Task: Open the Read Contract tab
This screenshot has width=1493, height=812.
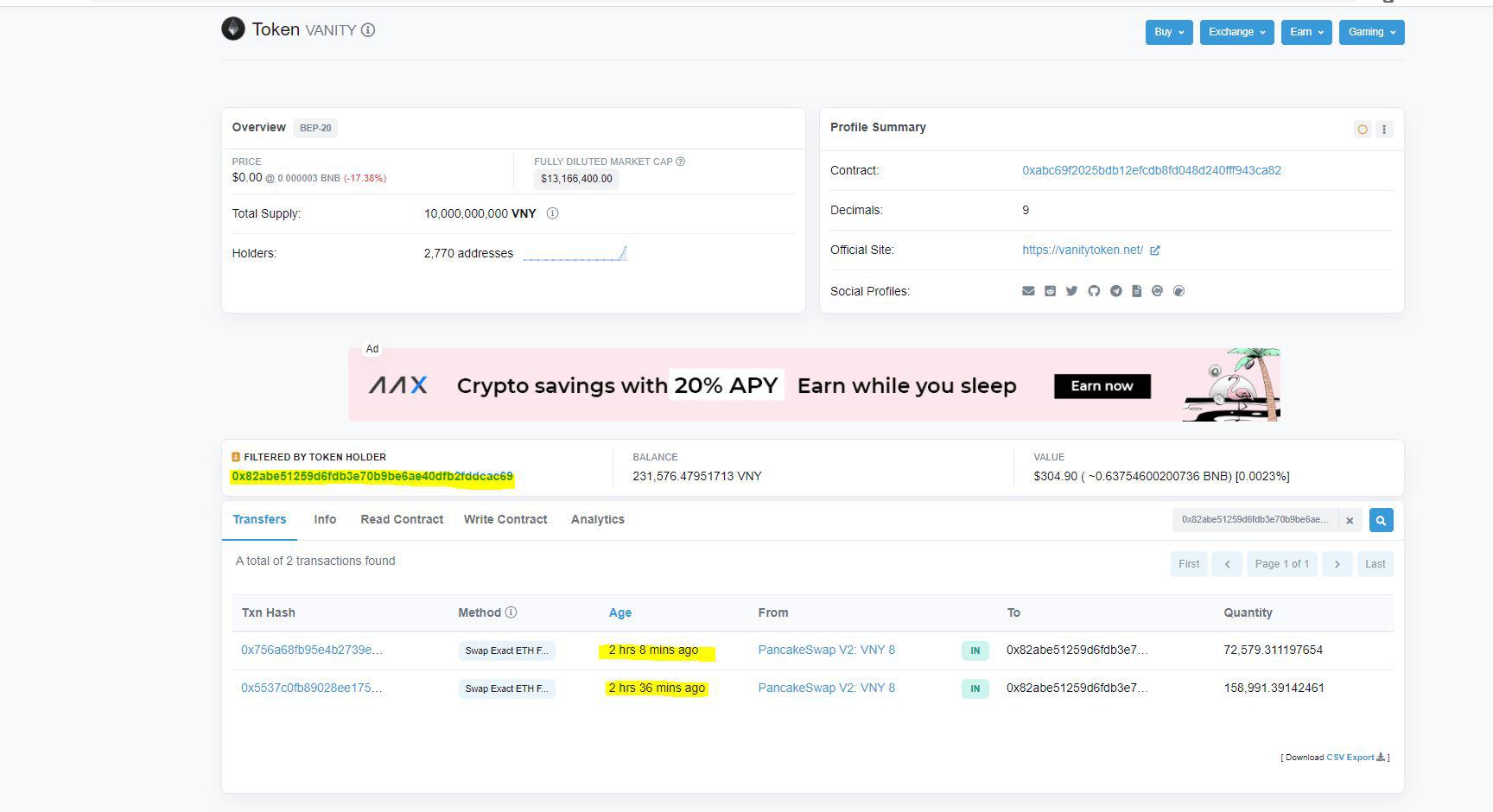Action: [402, 519]
